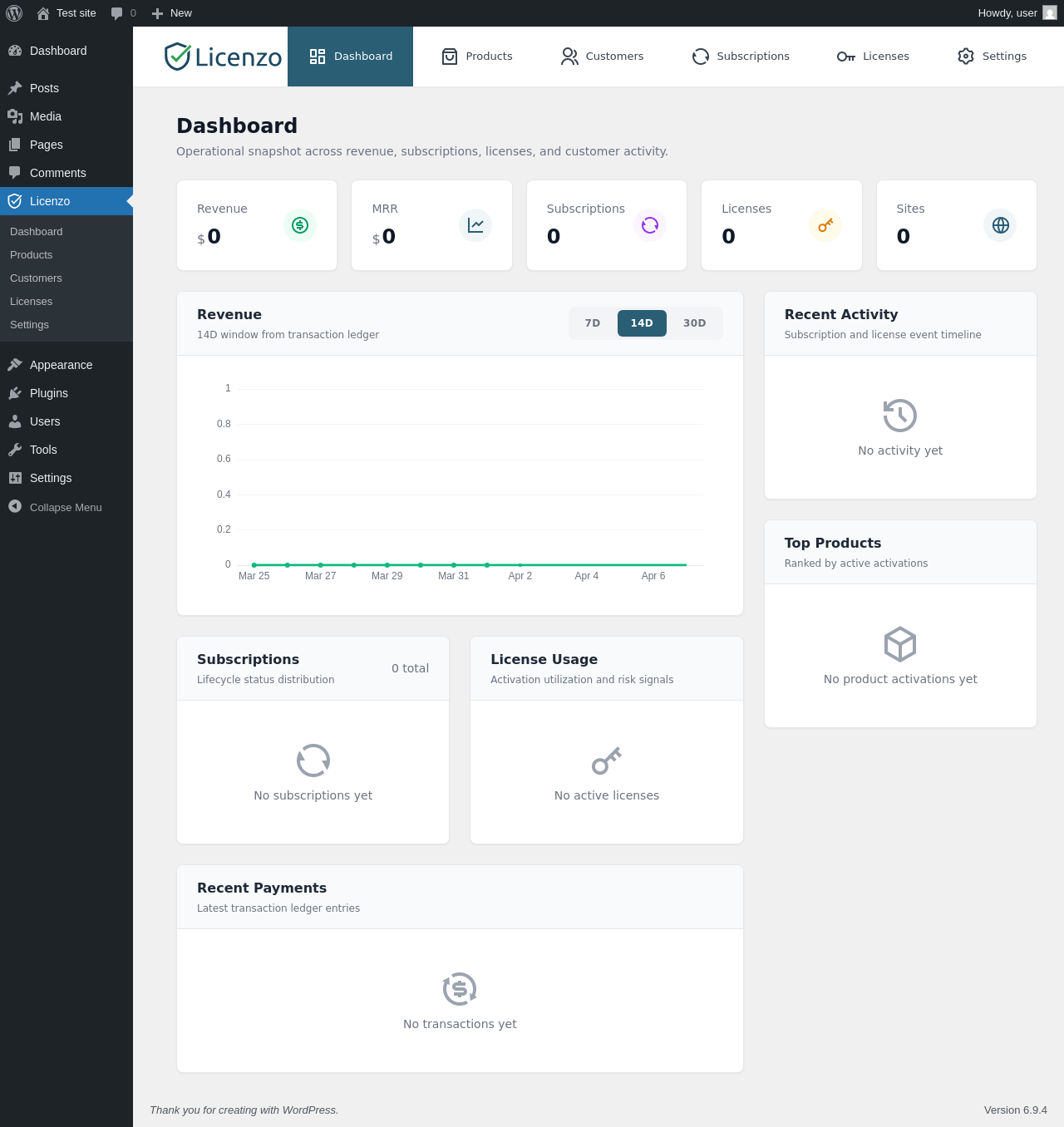1064x1127 pixels.
Task: Open WordPress Dashboard in sidebar
Action: click(66, 51)
